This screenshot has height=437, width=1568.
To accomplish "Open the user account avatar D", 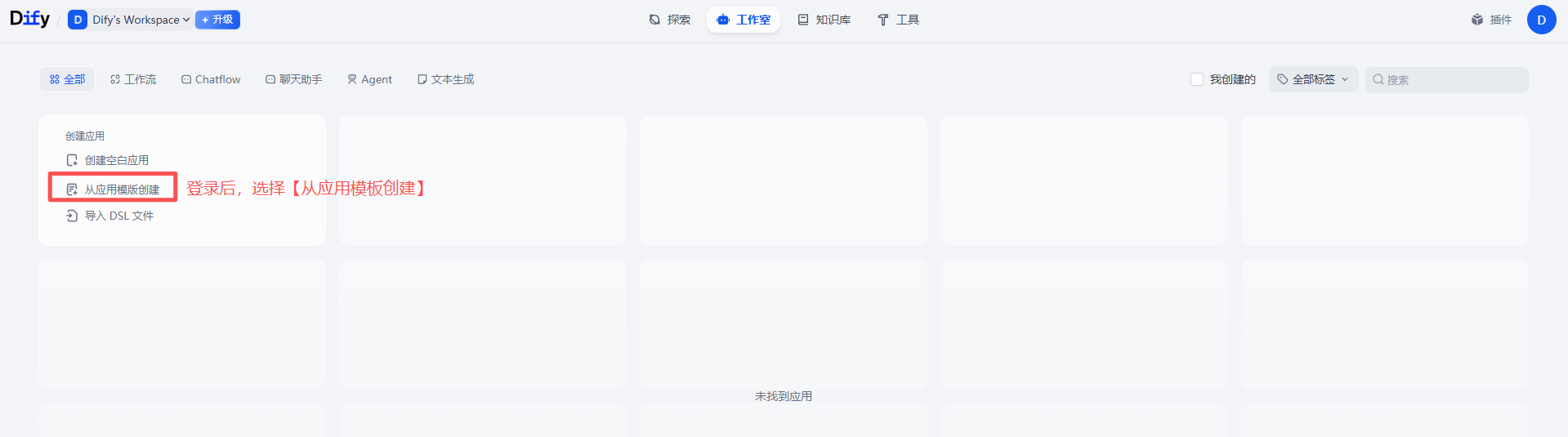I will [x=1541, y=20].
